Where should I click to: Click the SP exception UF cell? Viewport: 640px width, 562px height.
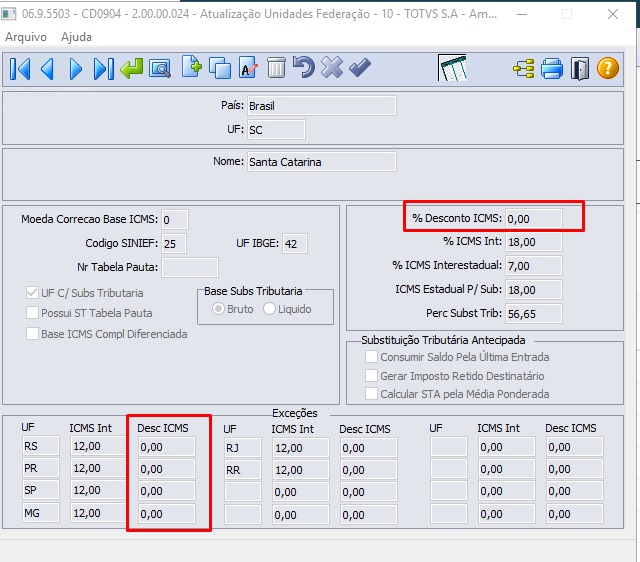click(x=41, y=490)
